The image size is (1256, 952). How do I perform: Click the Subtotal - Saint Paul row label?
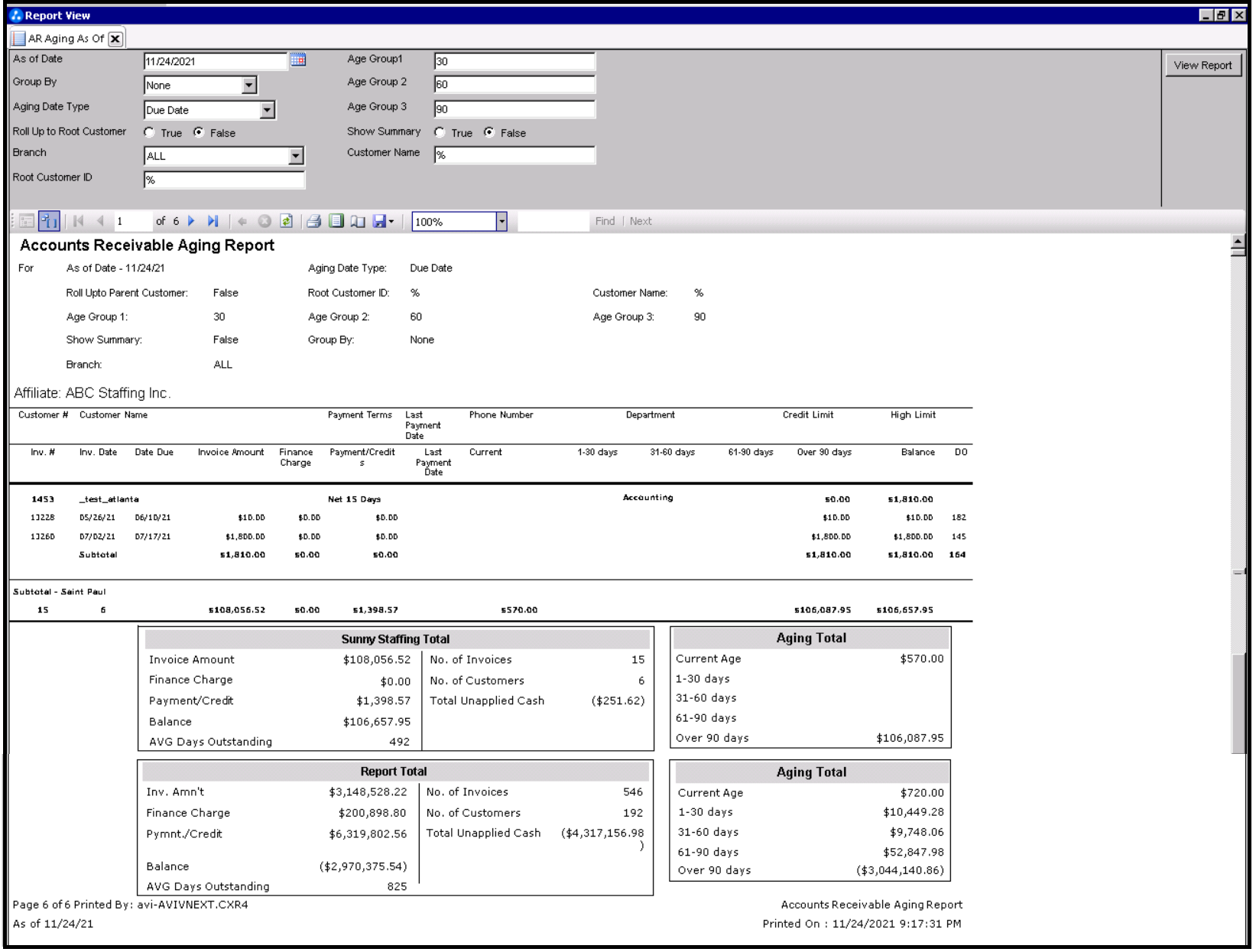tap(60, 592)
